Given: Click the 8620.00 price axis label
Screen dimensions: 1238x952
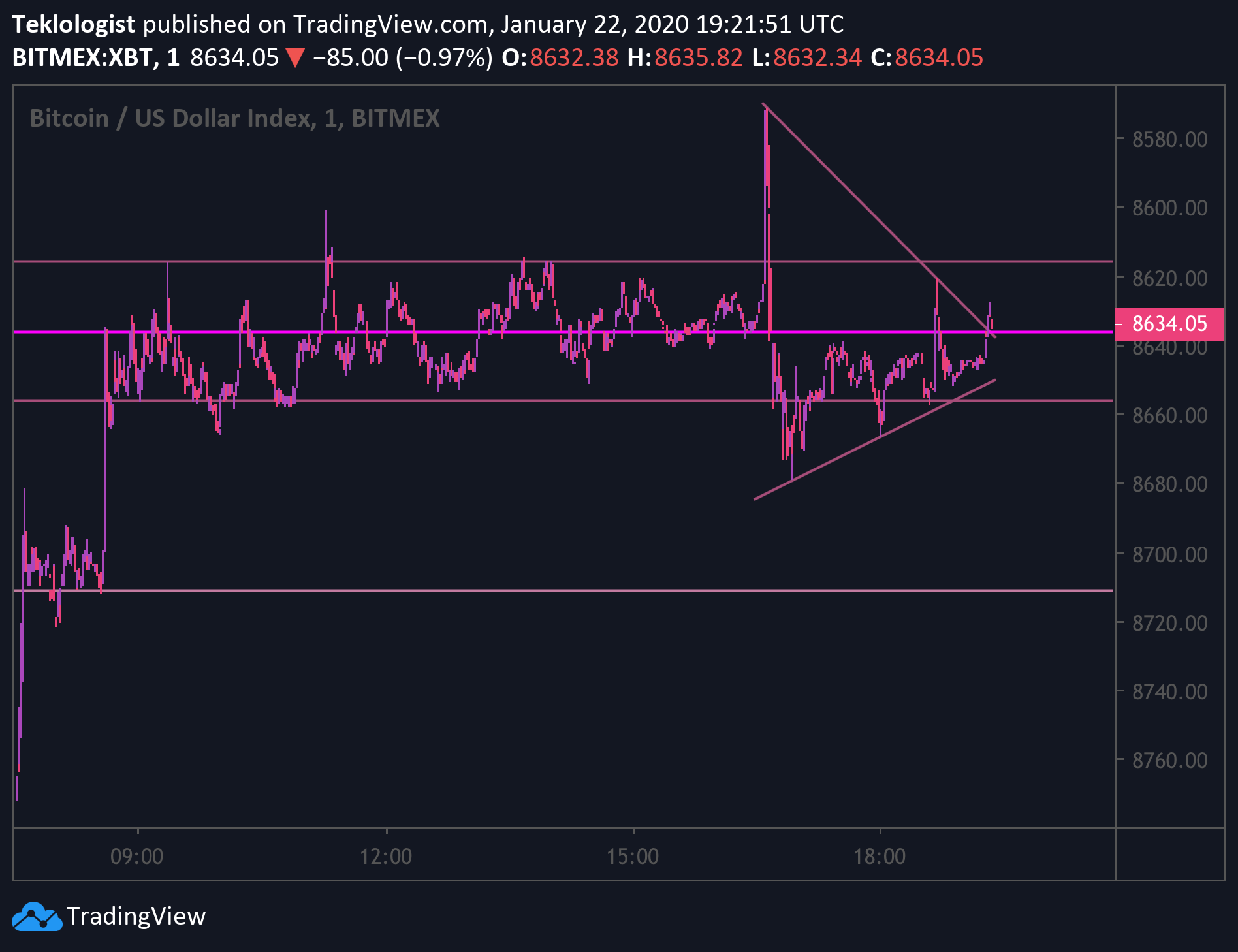Looking at the screenshot, I should click(1169, 278).
